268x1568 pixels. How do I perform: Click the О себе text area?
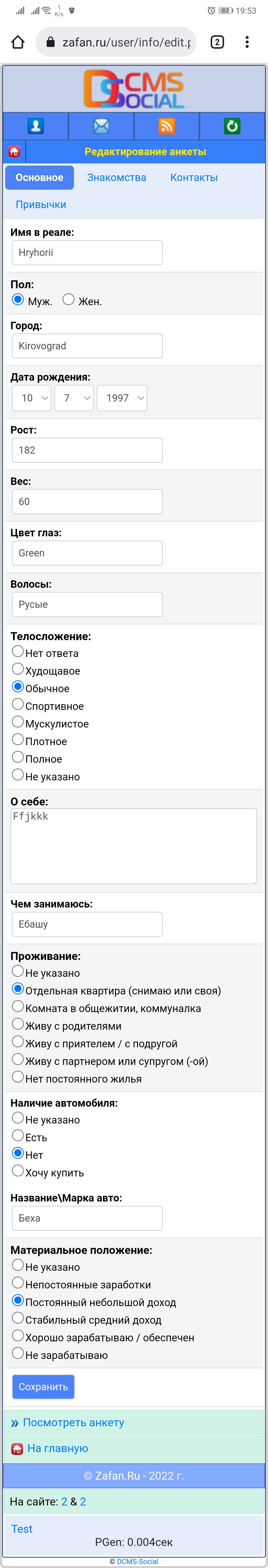[134, 846]
